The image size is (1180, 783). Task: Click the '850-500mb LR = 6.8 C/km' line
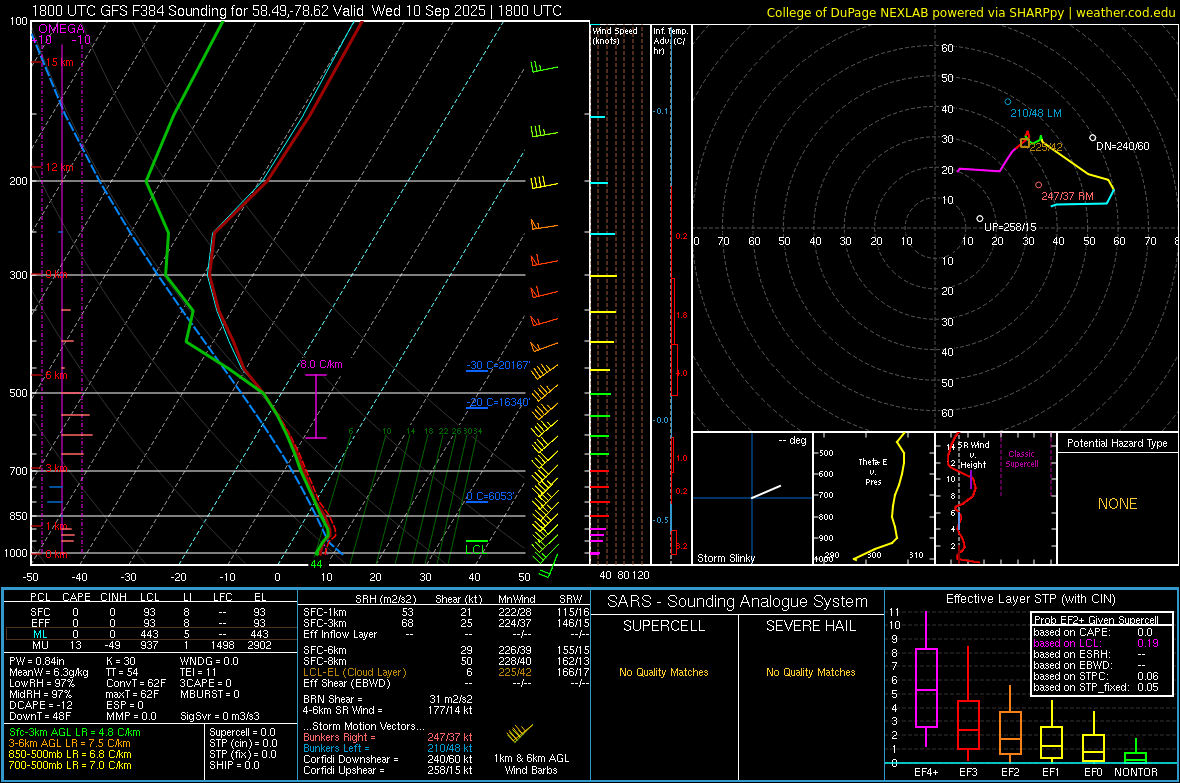[70, 754]
